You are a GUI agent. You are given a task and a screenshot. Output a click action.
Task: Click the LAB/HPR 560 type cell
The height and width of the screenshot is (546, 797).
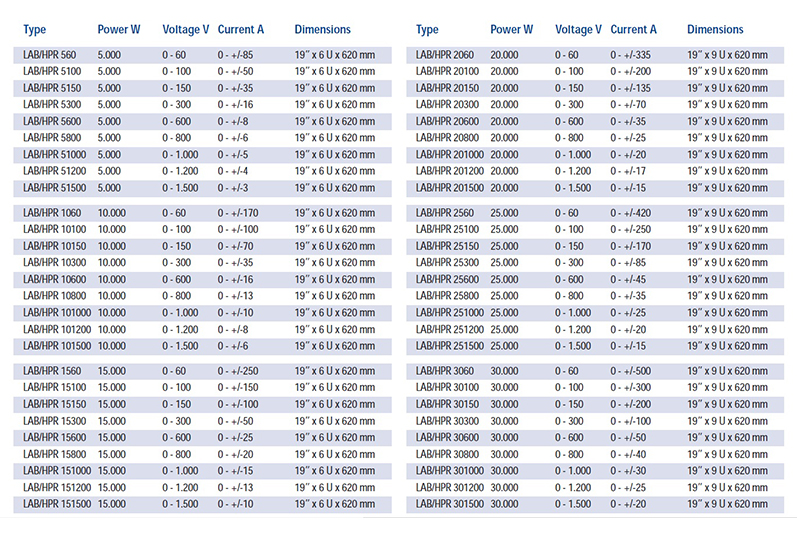(49, 55)
